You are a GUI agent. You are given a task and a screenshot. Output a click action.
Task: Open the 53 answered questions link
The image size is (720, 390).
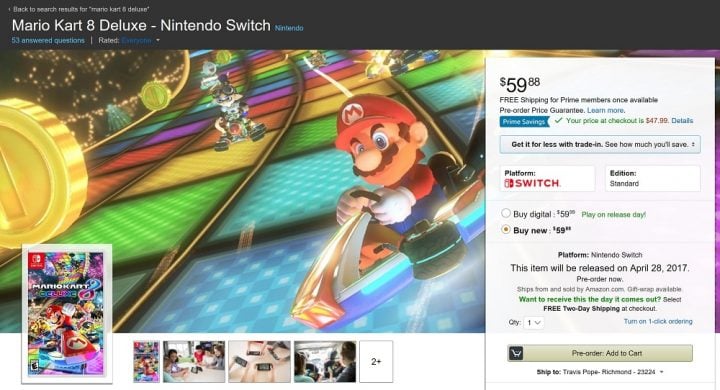[48, 40]
